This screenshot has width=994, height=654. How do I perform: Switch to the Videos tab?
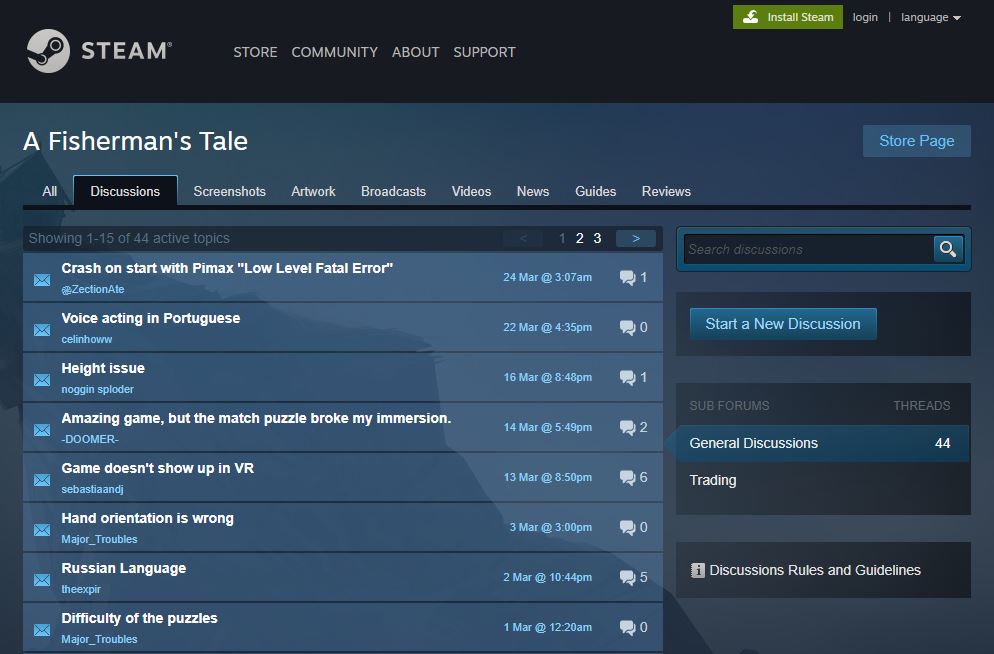click(x=471, y=191)
